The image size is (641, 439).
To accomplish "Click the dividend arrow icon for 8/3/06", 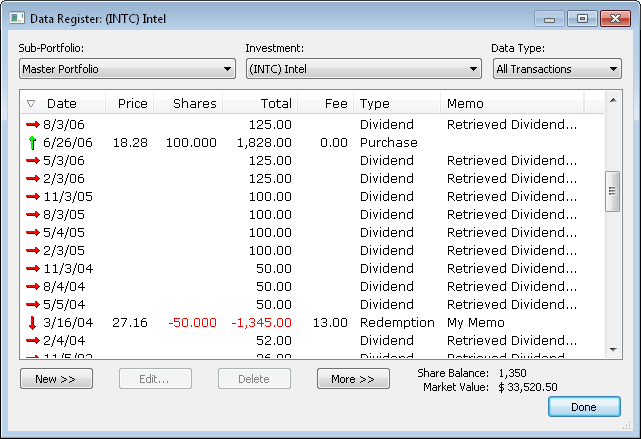I will point(32,125).
